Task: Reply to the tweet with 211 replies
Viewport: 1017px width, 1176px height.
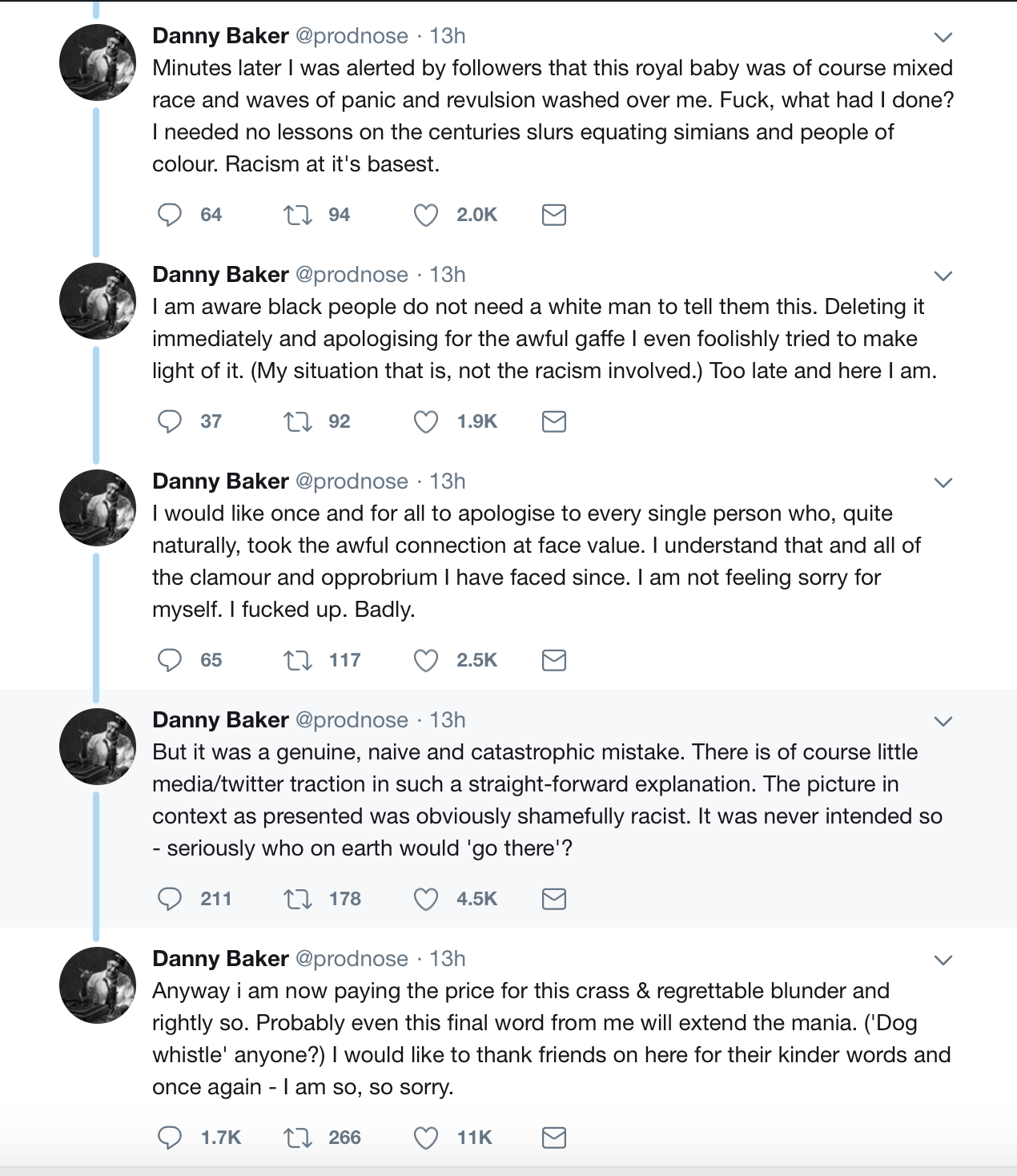Action: coord(170,899)
